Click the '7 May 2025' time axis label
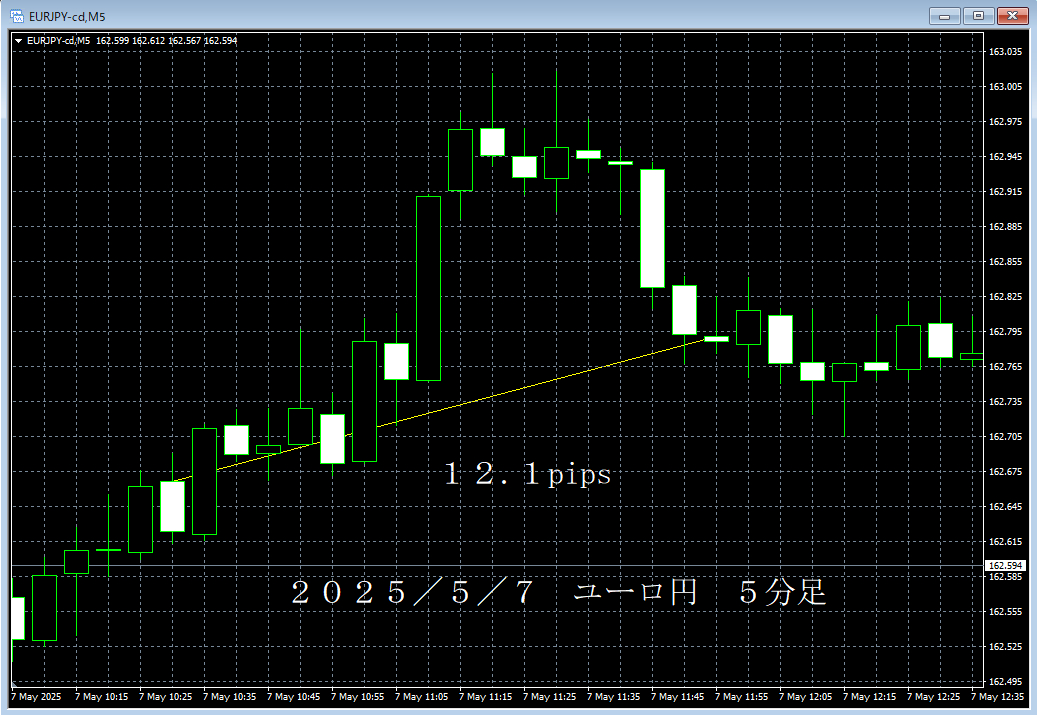 pyautogui.click(x=36, y=696)
